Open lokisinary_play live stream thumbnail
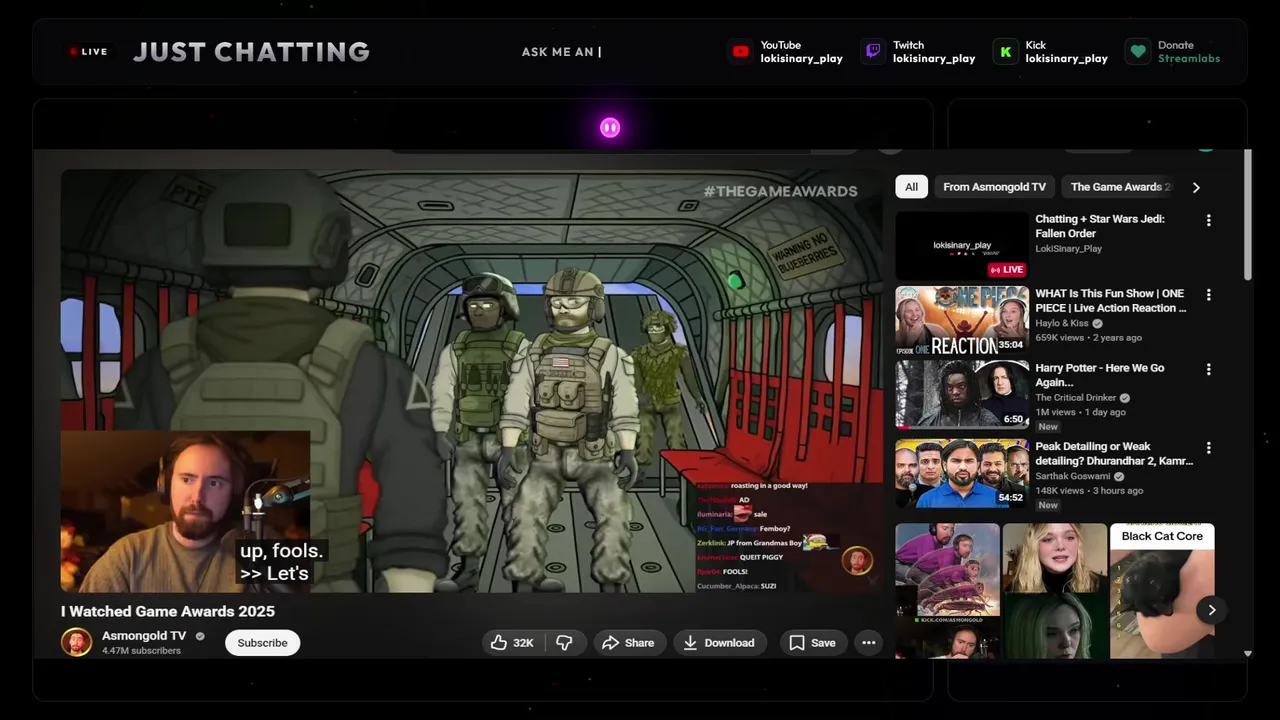 pos(962,245)
